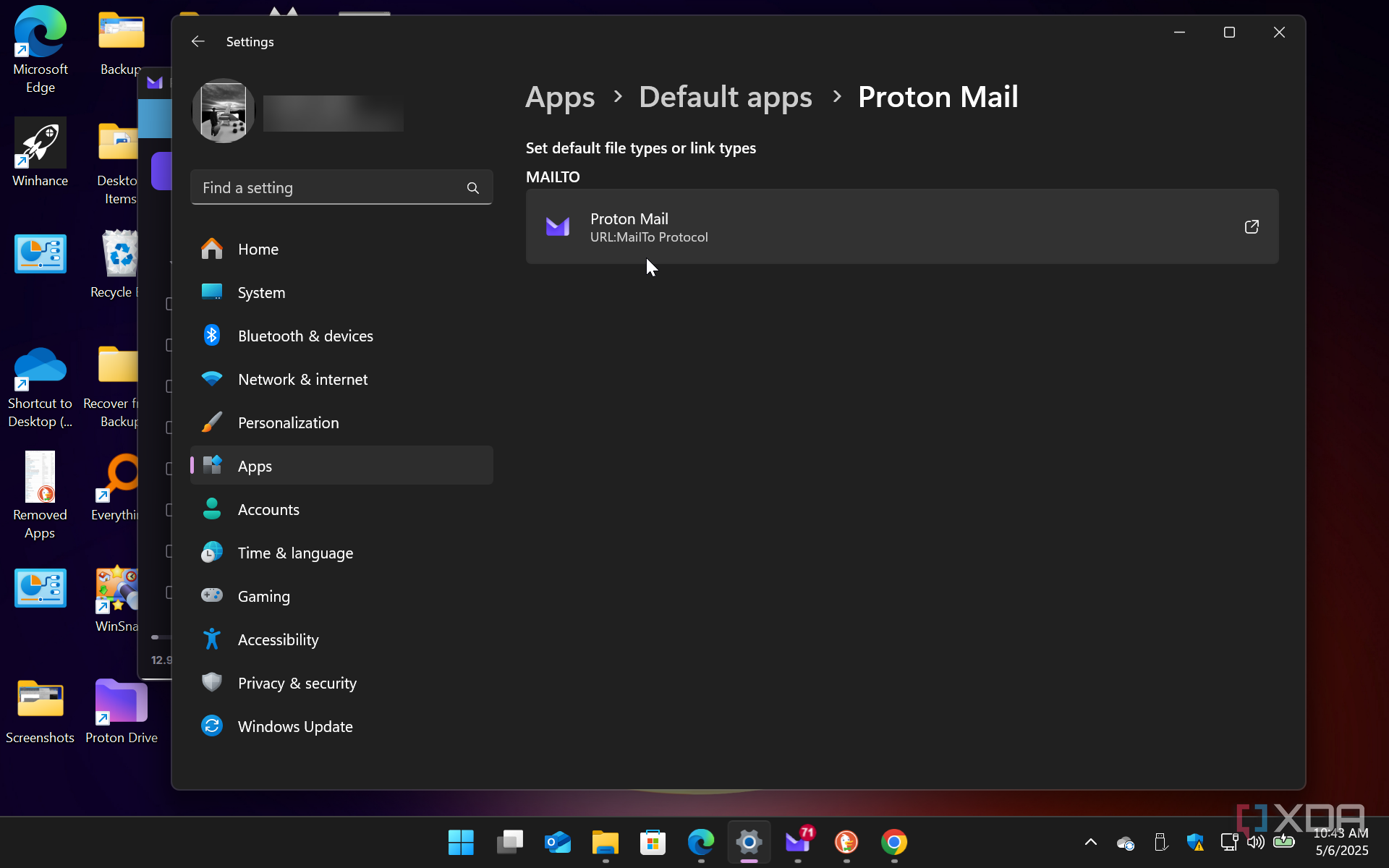Viewport: 1389px width, 868px height.
Task: Select the Desktop Items folder icon
Action: tap(117, 163)
